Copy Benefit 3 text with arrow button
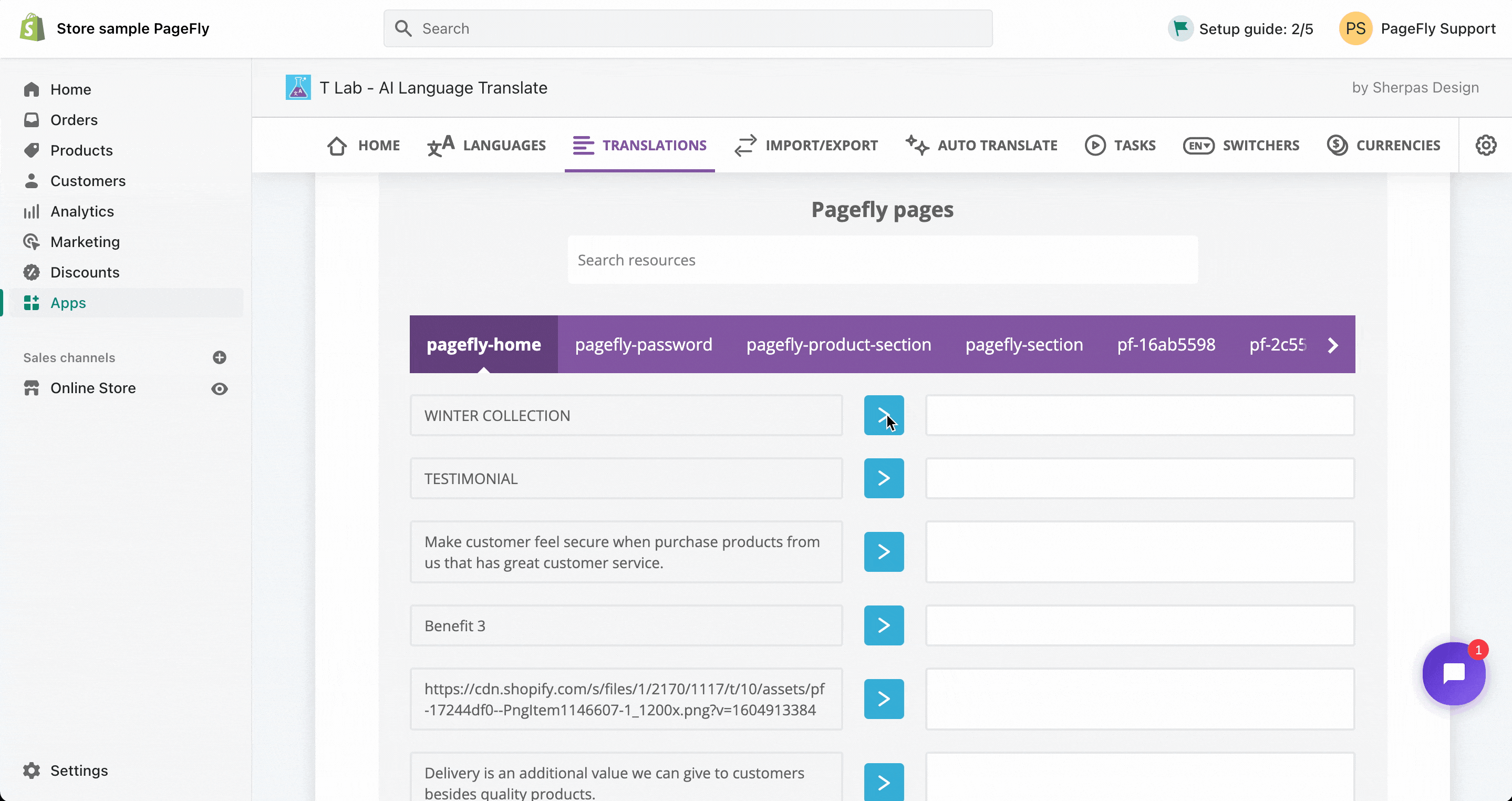The width and height of the screenshot is (1512, 801). click(884, 625)
